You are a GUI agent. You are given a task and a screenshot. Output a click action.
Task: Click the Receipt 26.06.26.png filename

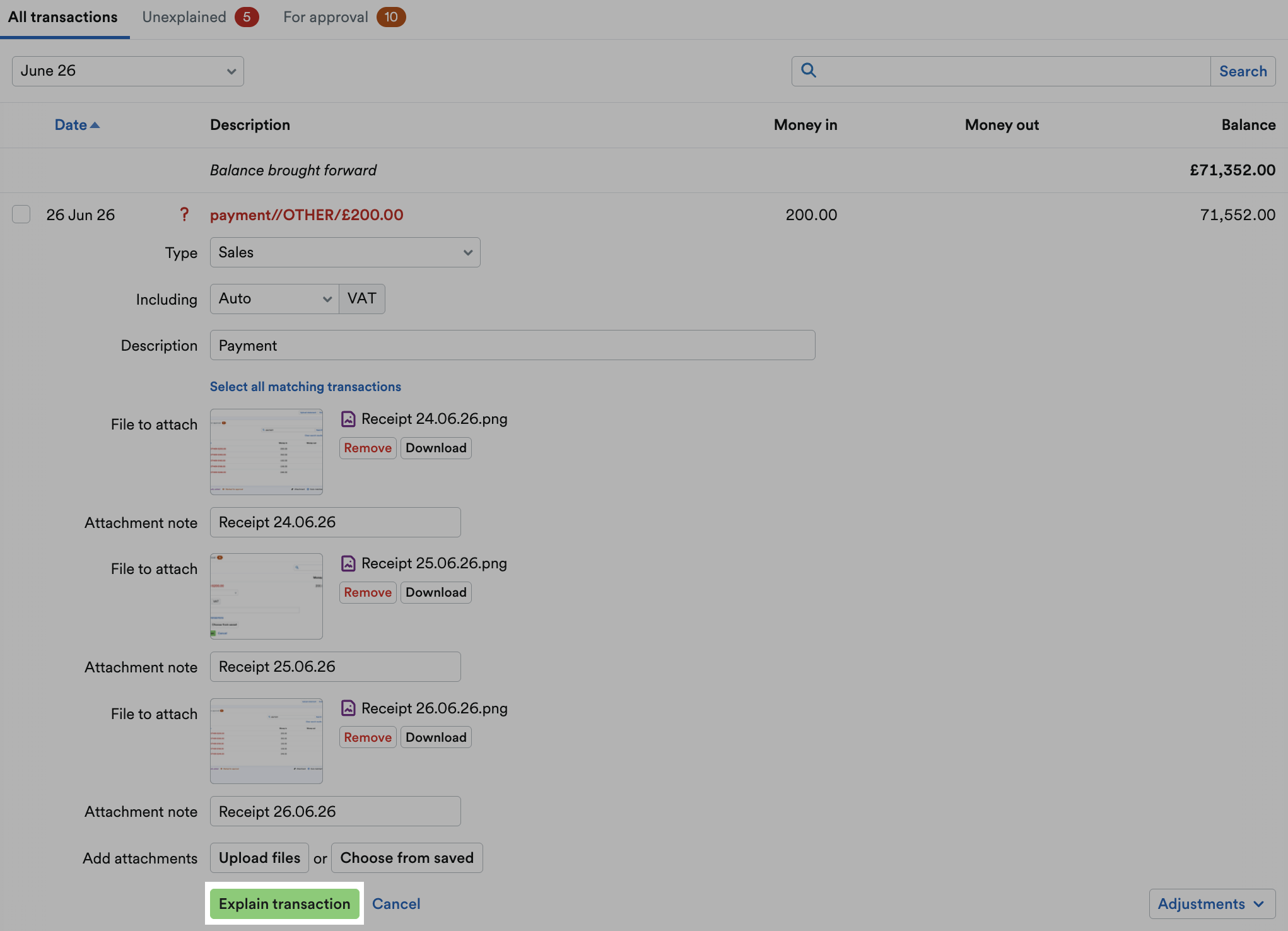point(435,708)
